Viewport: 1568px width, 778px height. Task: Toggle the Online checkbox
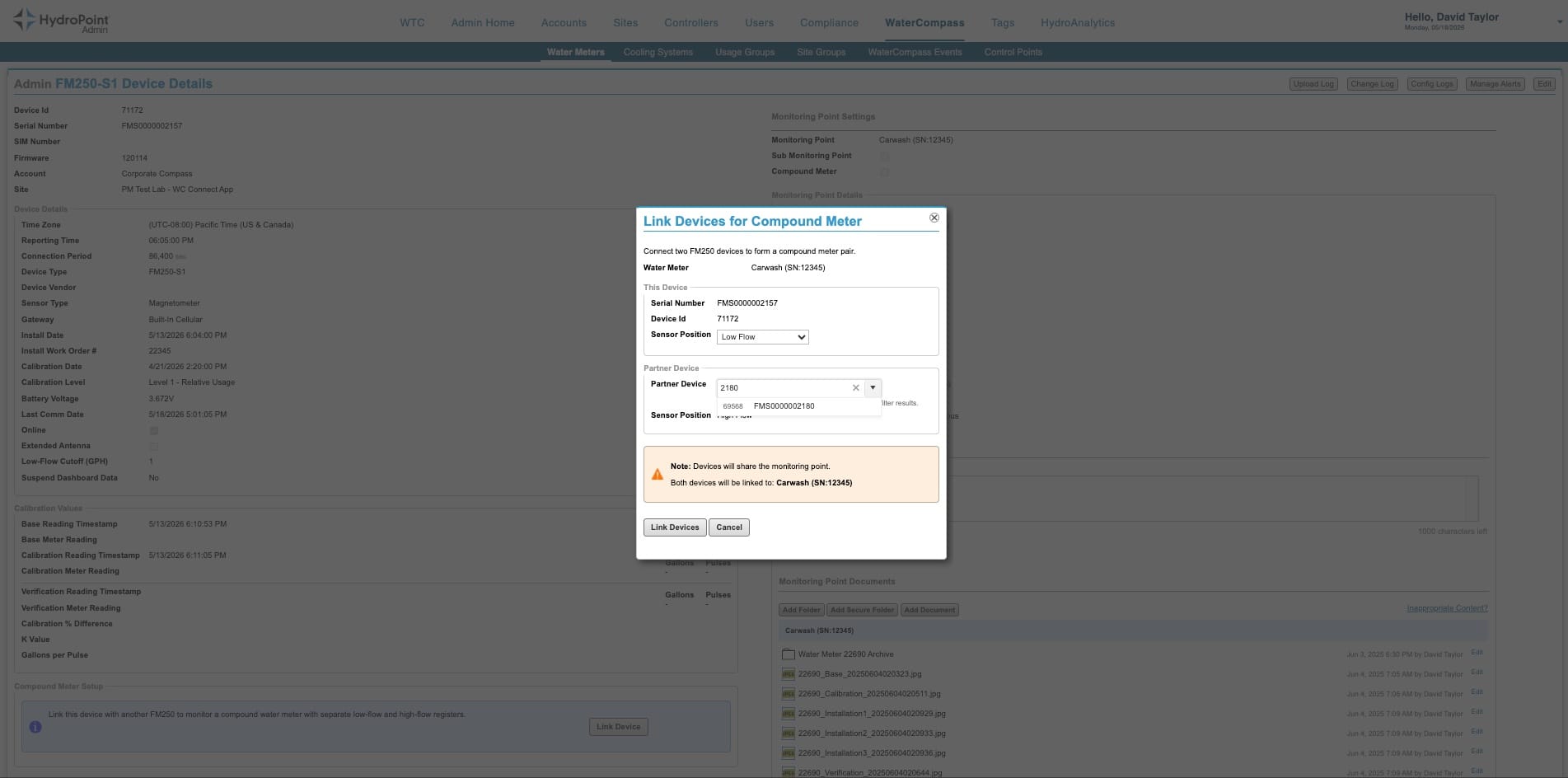click(x=154, y=431)
